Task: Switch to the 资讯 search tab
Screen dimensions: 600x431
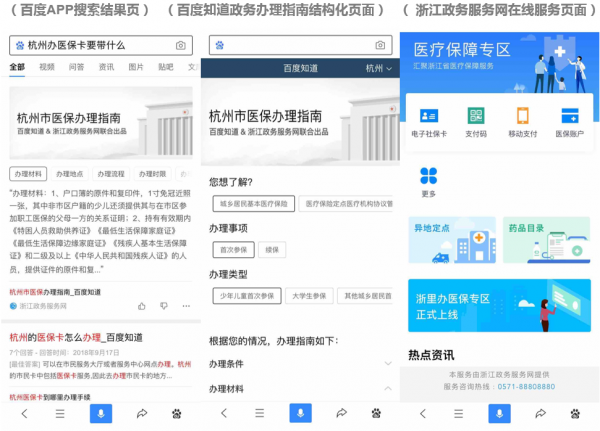Action: 106,67
